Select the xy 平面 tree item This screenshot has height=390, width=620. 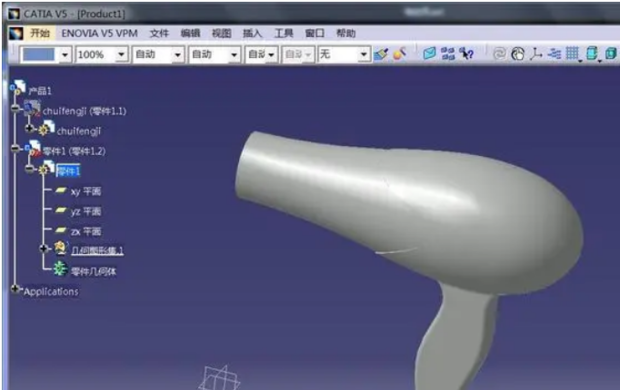86,191
